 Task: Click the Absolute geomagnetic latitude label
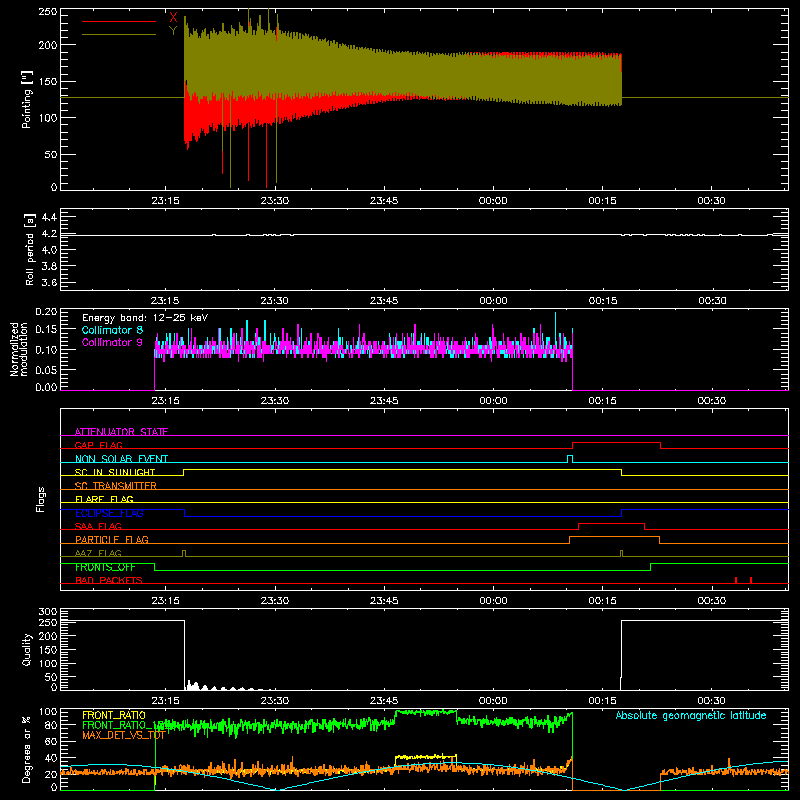691,715
